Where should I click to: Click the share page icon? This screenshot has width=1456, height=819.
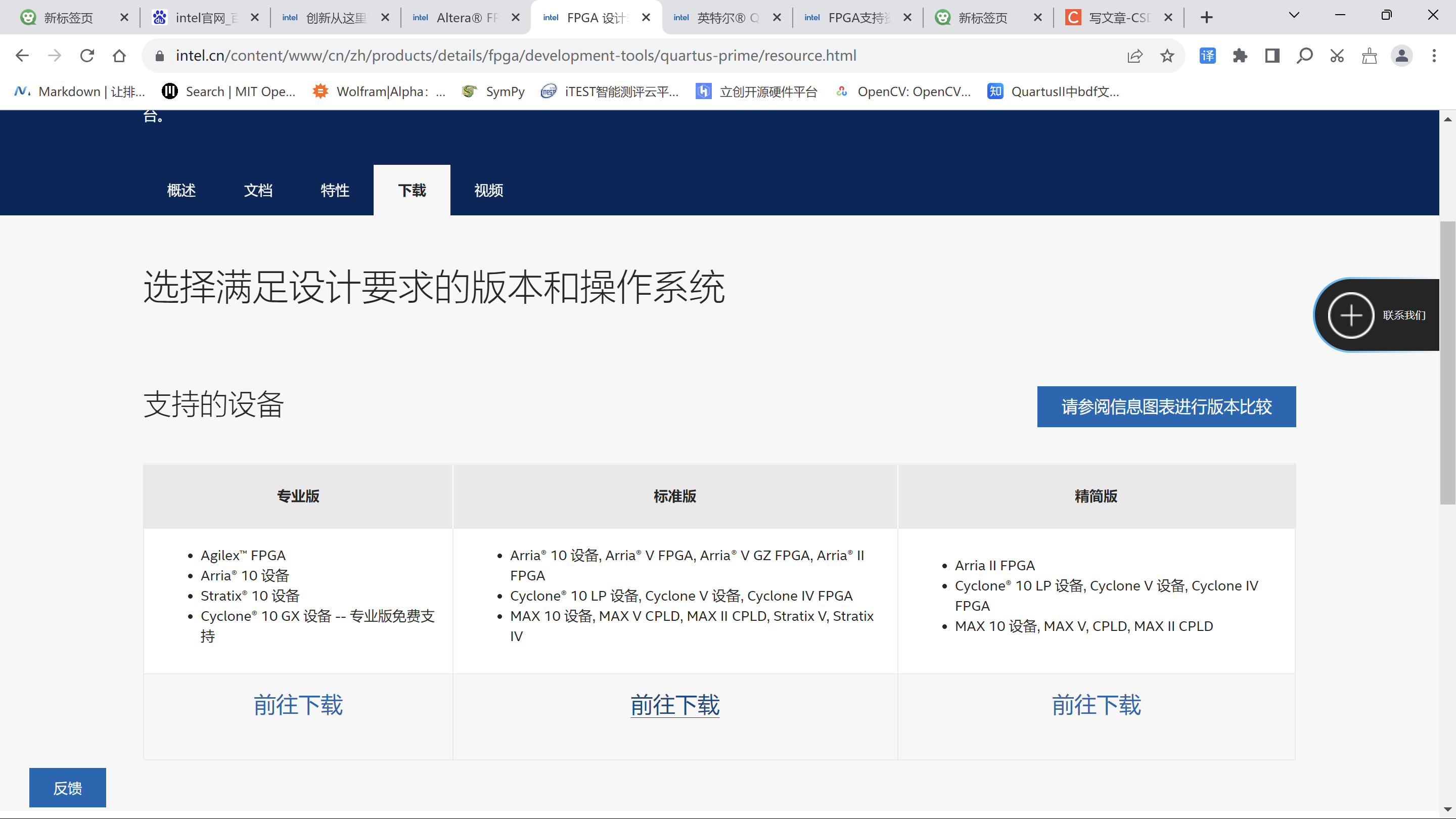[1134, 56]
